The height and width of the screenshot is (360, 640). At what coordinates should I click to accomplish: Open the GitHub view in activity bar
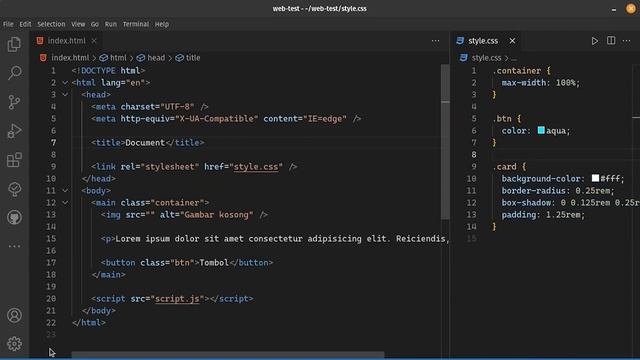(x=14, y=218)
